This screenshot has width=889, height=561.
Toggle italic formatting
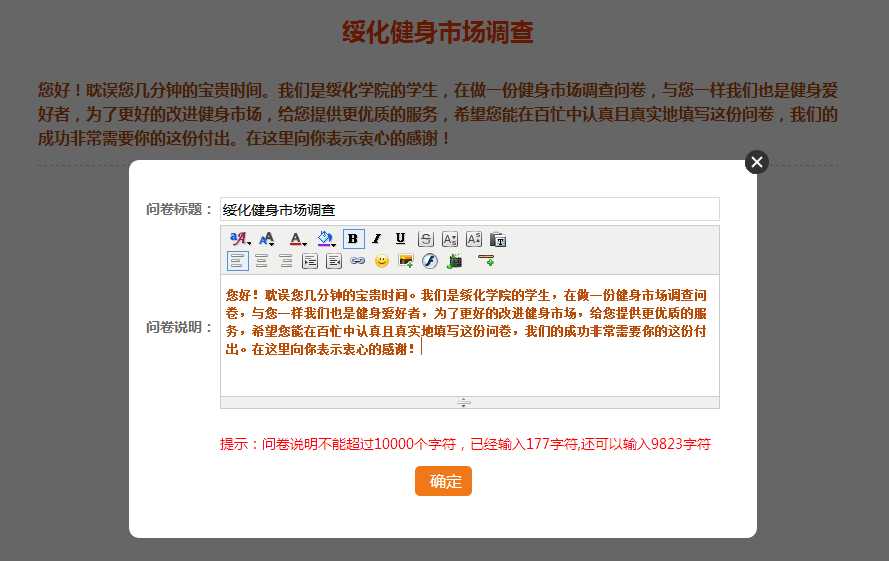(376, 239)
